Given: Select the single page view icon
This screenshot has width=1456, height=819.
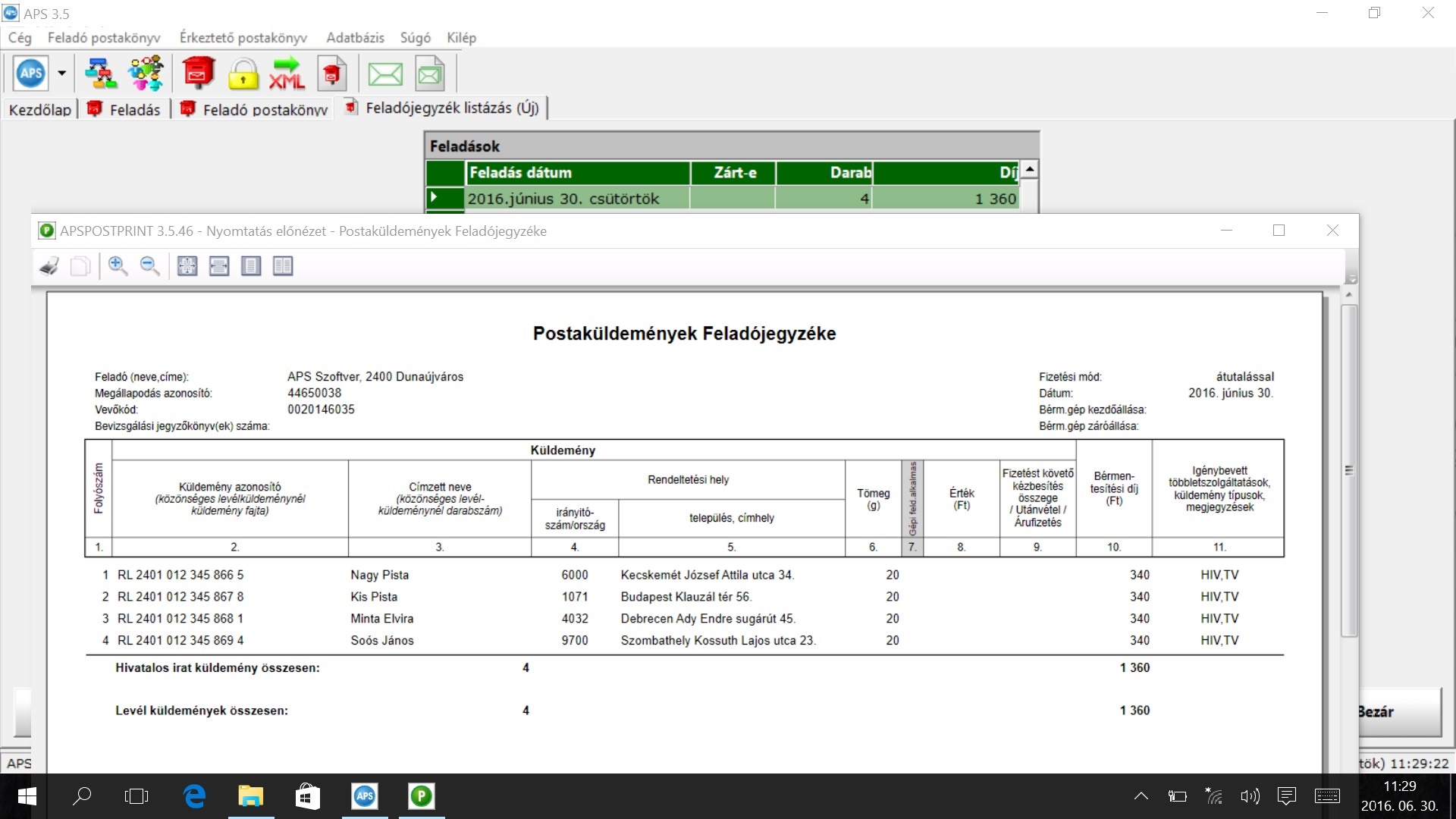Looking at the screenshot, I should 251,265.
